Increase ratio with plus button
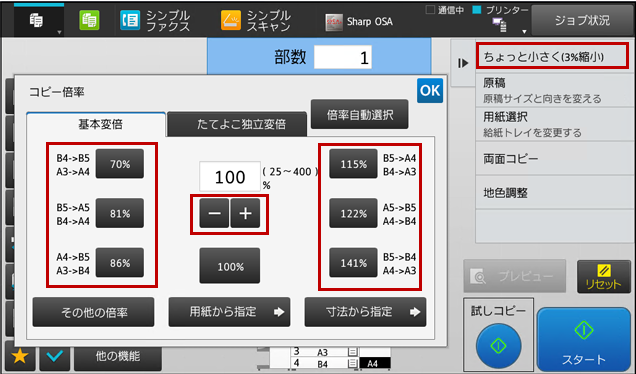The height and width of the screenshot is (374, 636). (245, 213)
